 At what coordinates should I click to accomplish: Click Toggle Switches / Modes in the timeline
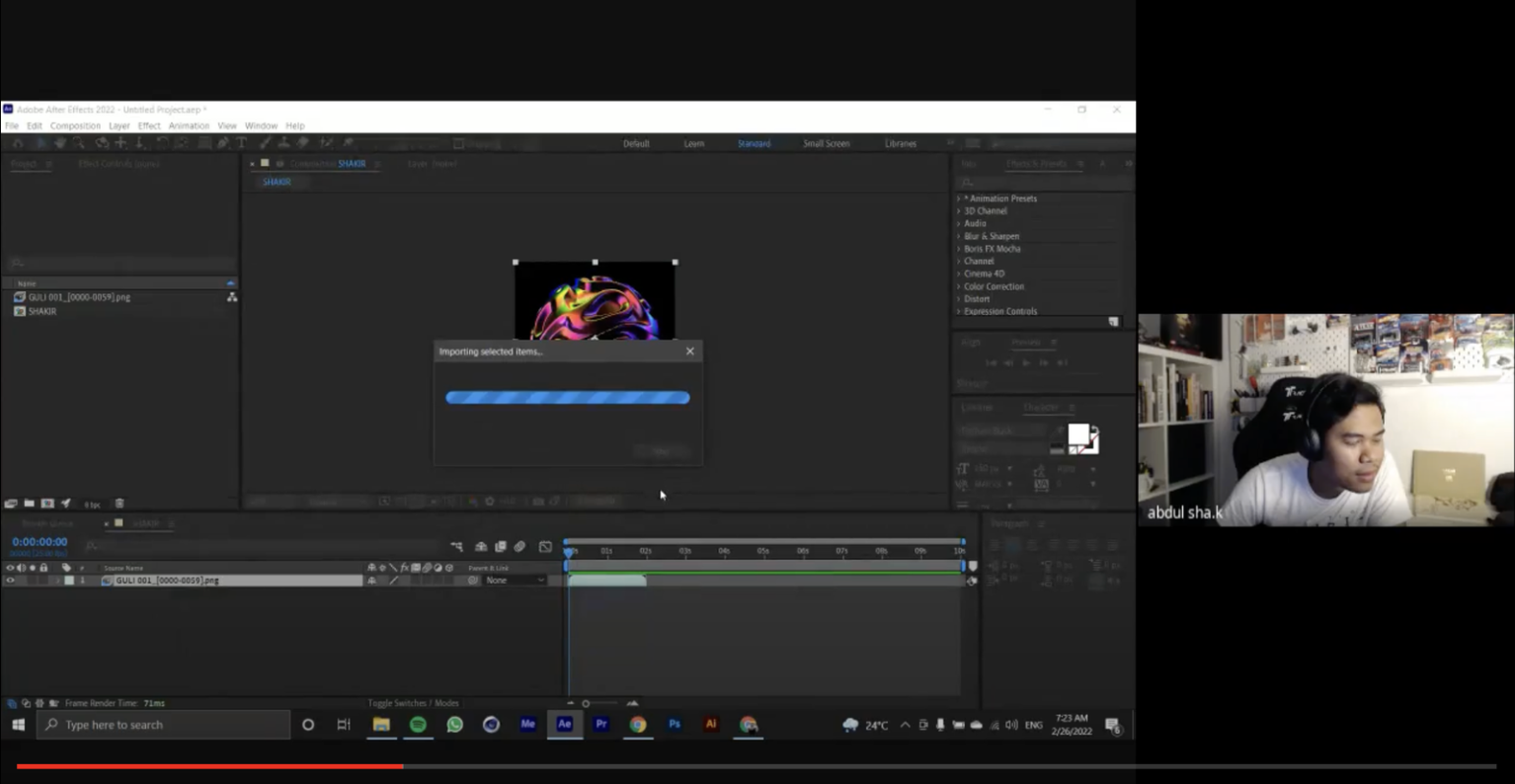click(x=413, y=703)
